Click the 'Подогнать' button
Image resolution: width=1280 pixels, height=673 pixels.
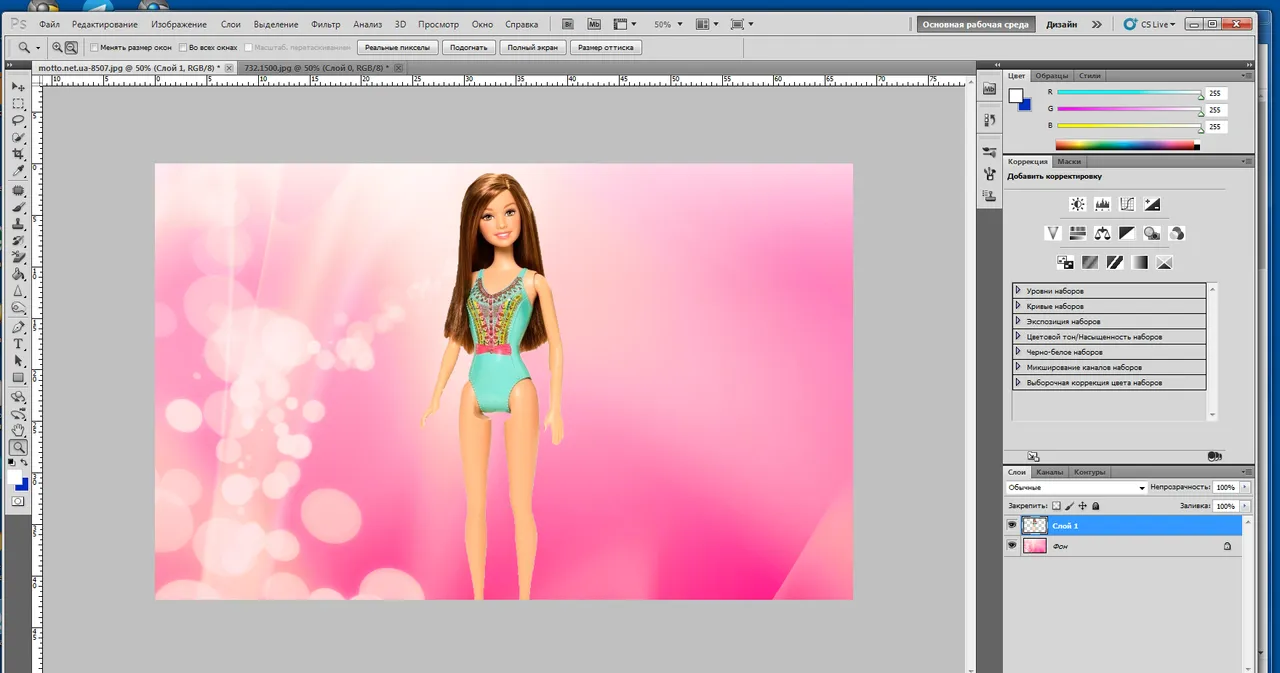point(468,47)
